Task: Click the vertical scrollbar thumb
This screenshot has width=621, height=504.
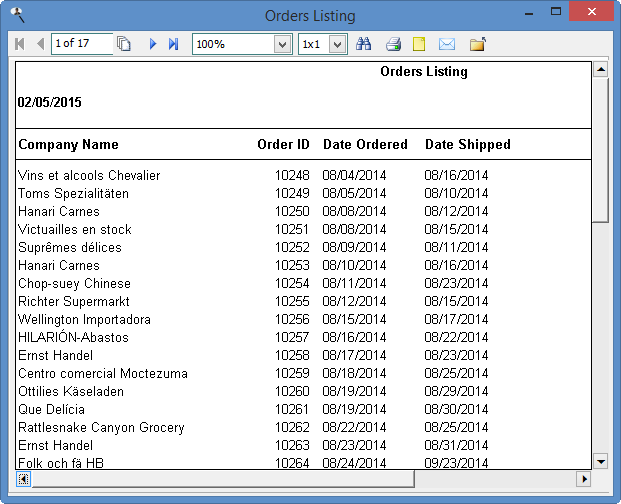Action: tap(601, 150)
